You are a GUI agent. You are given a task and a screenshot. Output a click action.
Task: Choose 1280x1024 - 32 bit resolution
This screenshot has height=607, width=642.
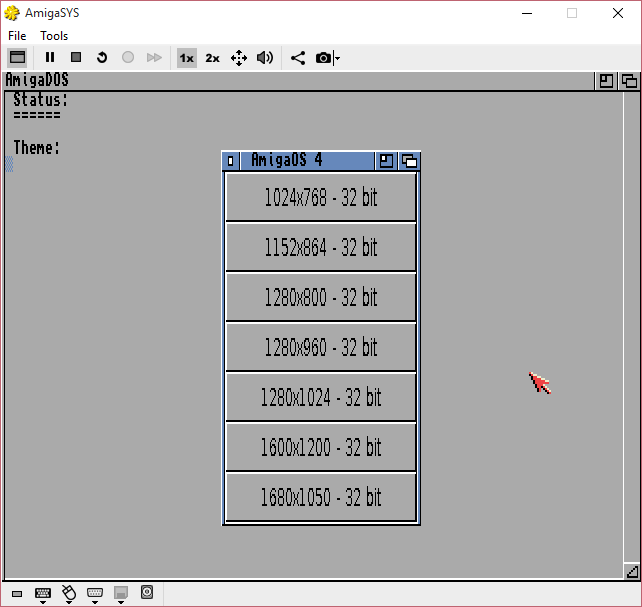click(x=321, y=397)
